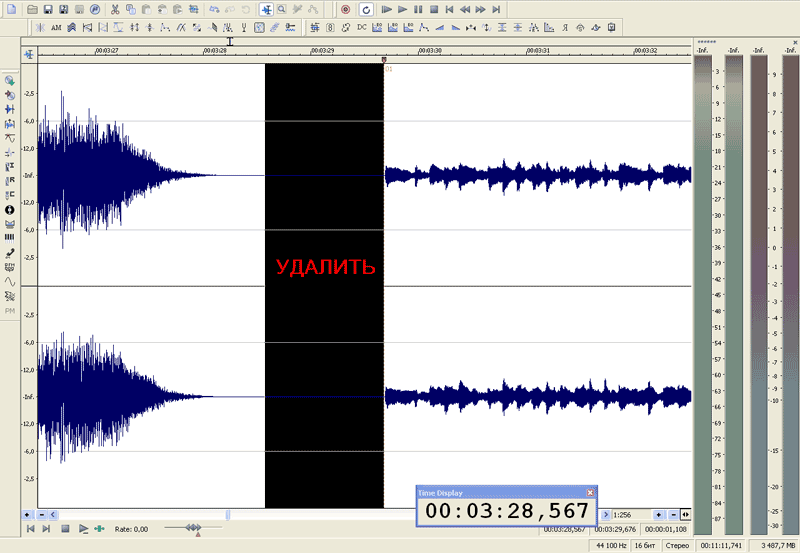Click the zoom-in plus button beside 1:256
800x553 pixels.
click(x=658, y=514)
